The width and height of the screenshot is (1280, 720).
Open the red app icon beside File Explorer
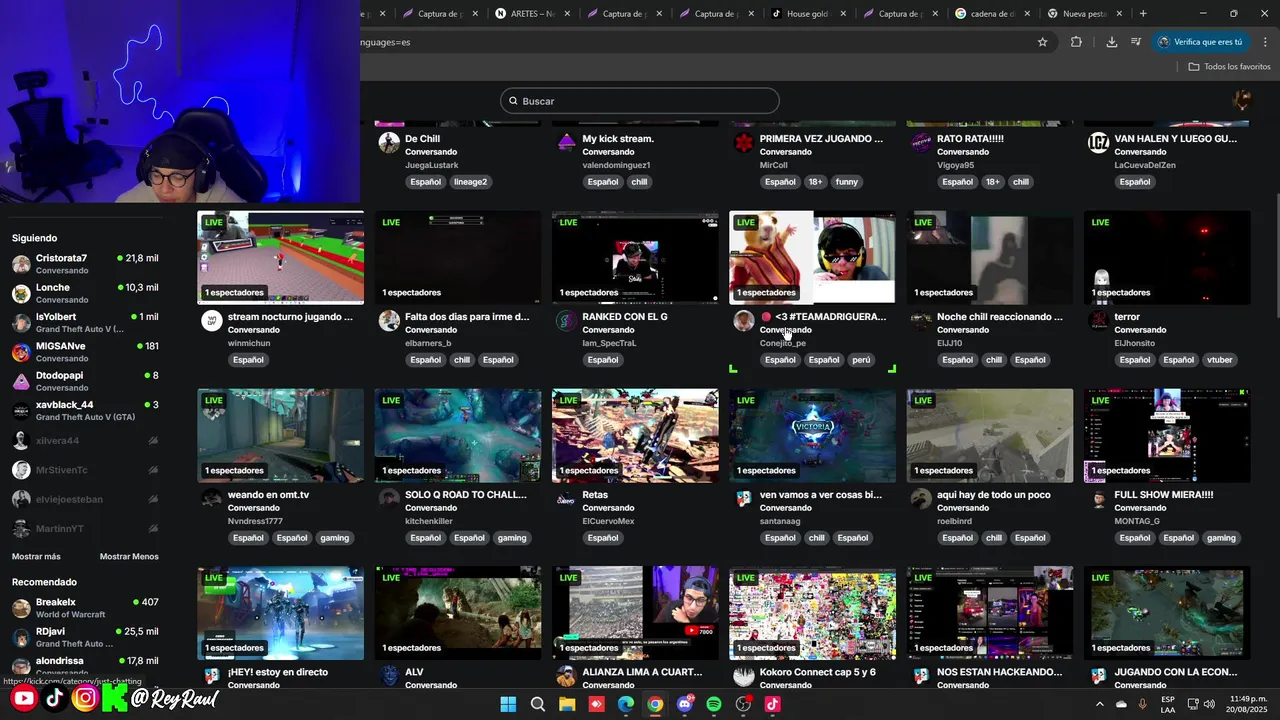pos(597,704)
